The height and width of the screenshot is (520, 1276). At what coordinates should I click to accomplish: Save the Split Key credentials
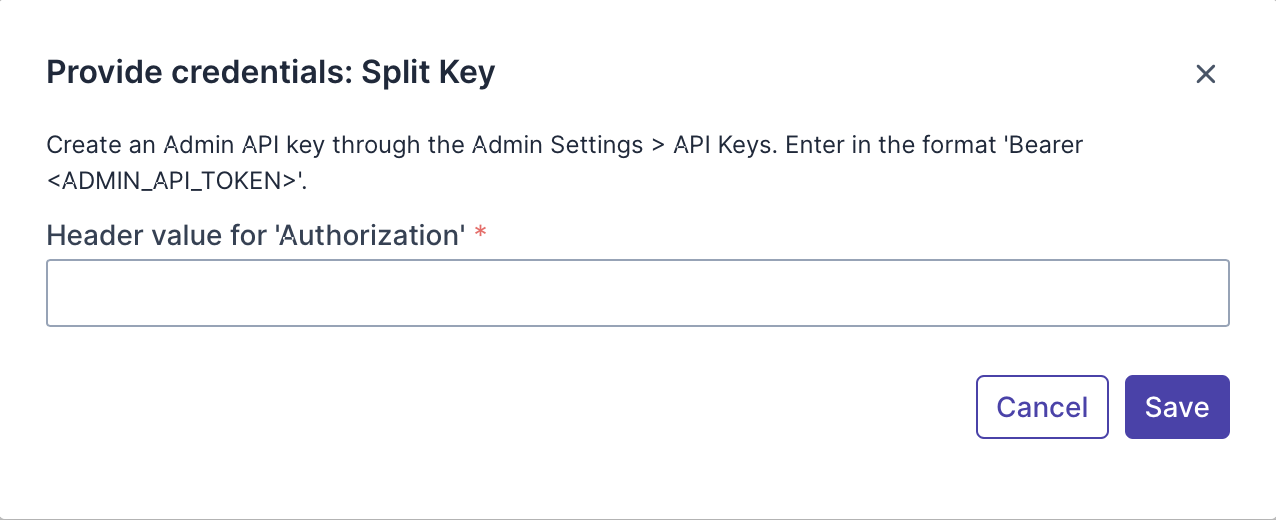tap(1176, 407)
